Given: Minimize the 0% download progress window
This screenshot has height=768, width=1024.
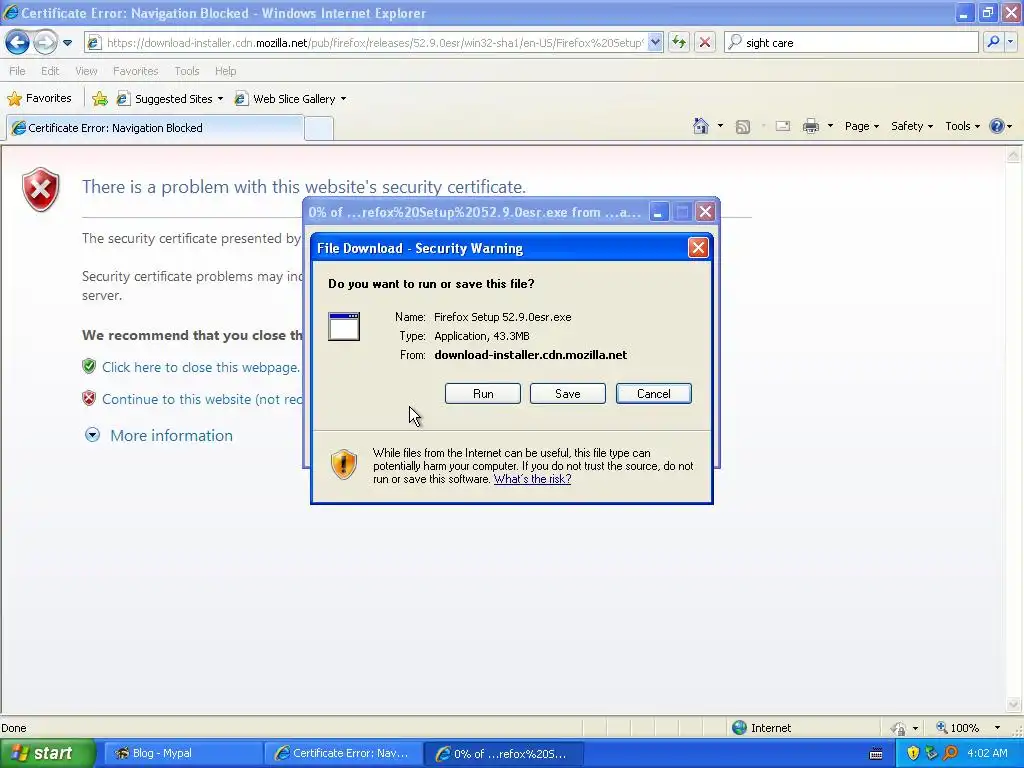Looking at the screenshot, I should pos(658,212).
